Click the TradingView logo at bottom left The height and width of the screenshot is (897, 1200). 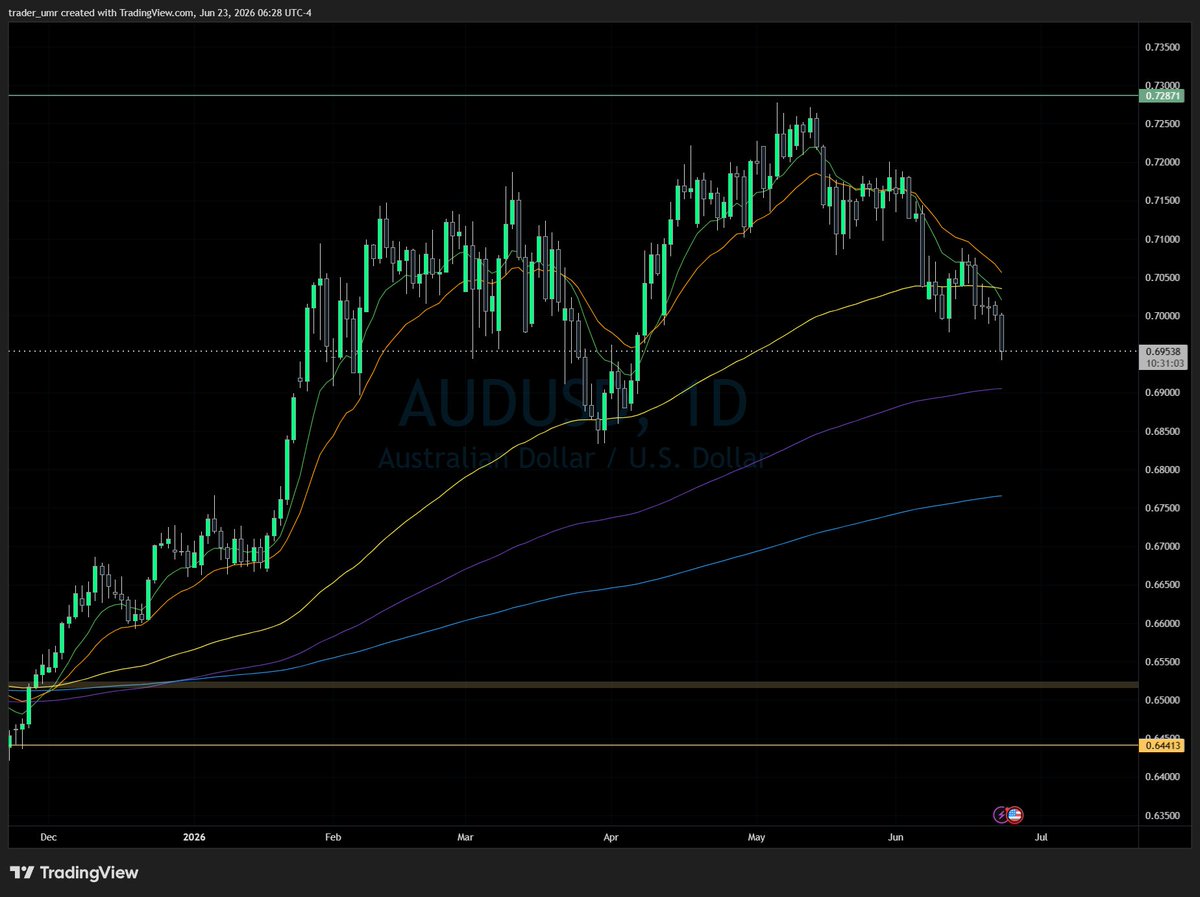pos(74,873)
